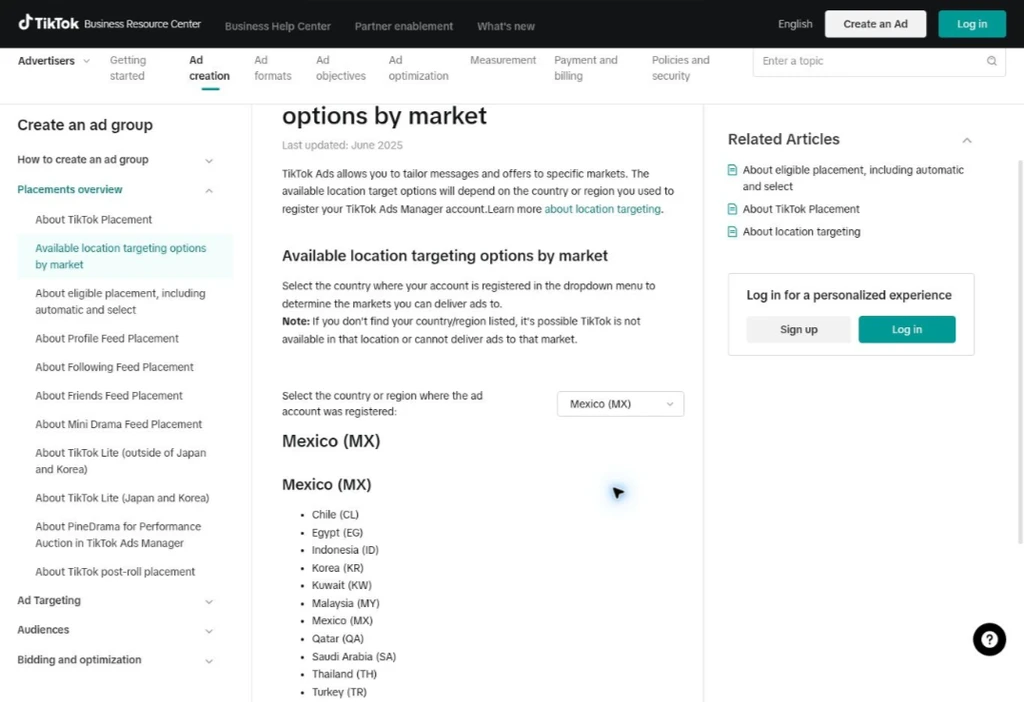Open What's new menu
The image size is (1024, 702).
[505, 26]
